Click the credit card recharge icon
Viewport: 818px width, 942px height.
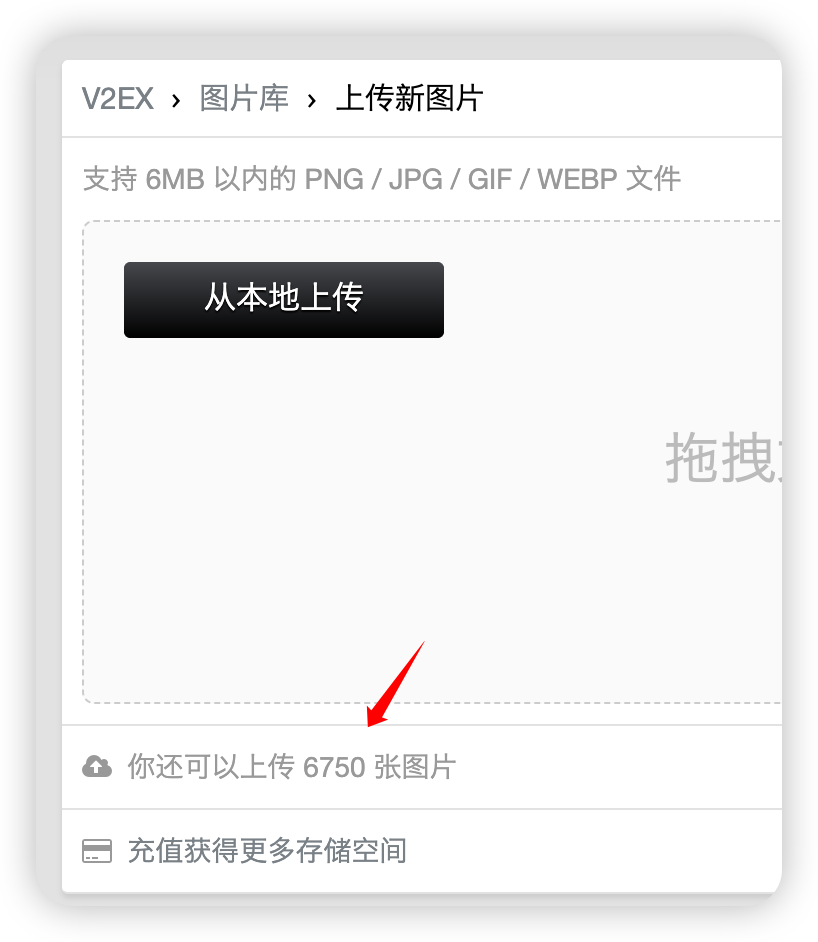coord(97,851)
